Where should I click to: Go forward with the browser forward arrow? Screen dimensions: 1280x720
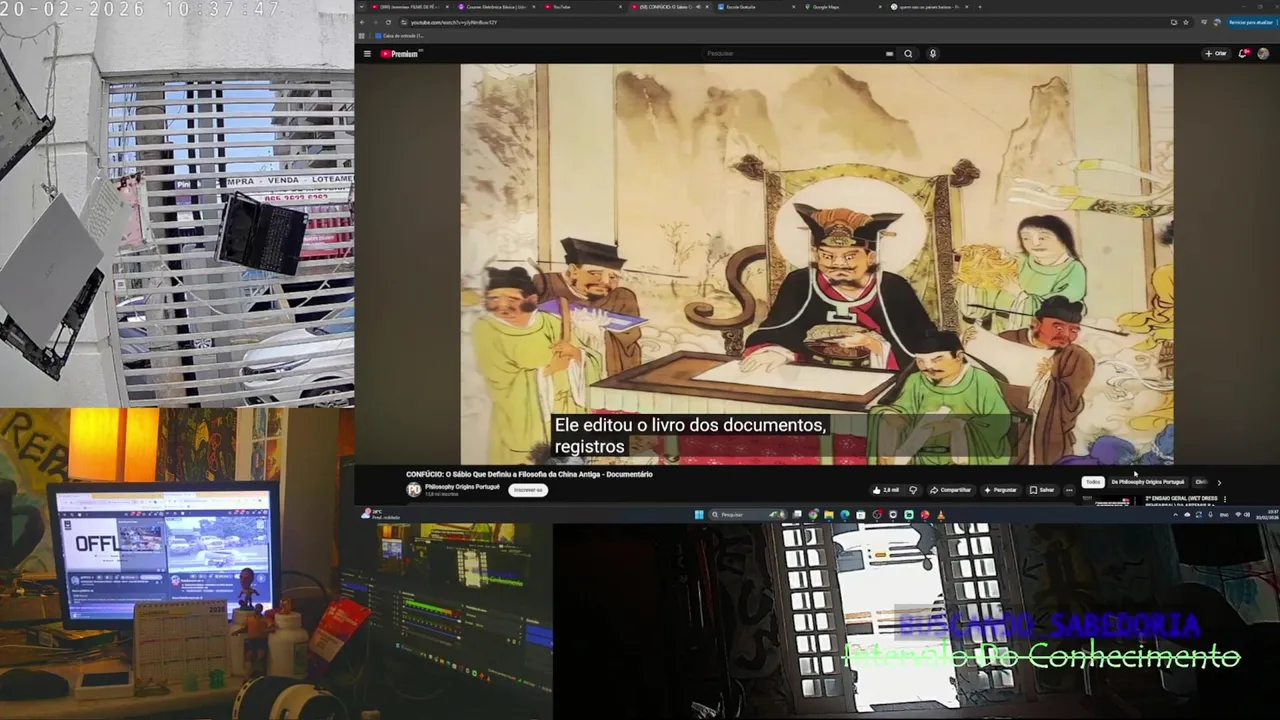pyautogui.click(x=375, y=22)
